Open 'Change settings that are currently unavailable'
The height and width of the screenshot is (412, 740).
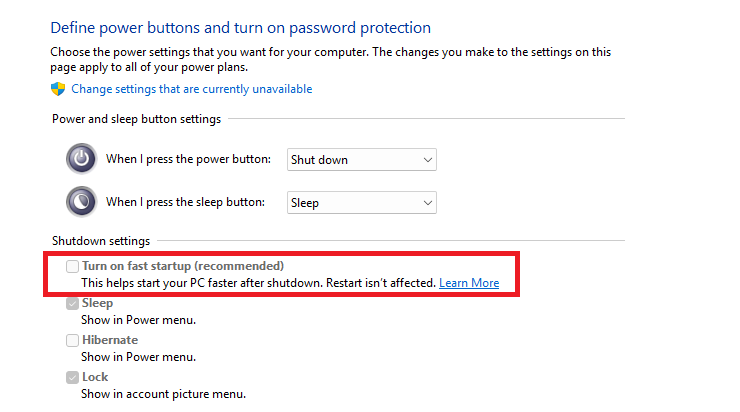tap(191, 89)
